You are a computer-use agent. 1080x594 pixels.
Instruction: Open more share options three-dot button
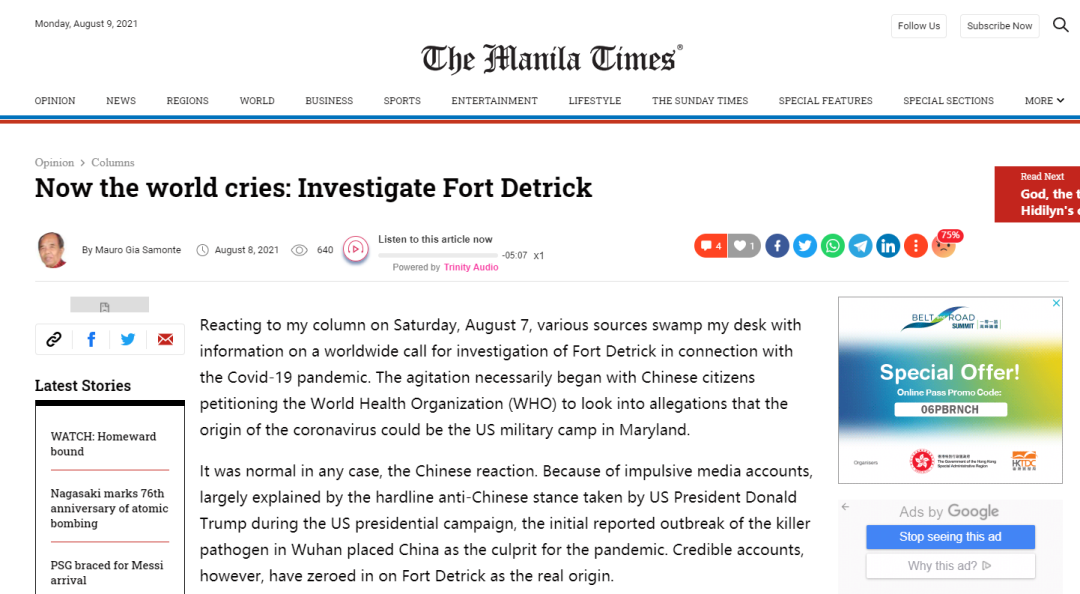(915, 245)
